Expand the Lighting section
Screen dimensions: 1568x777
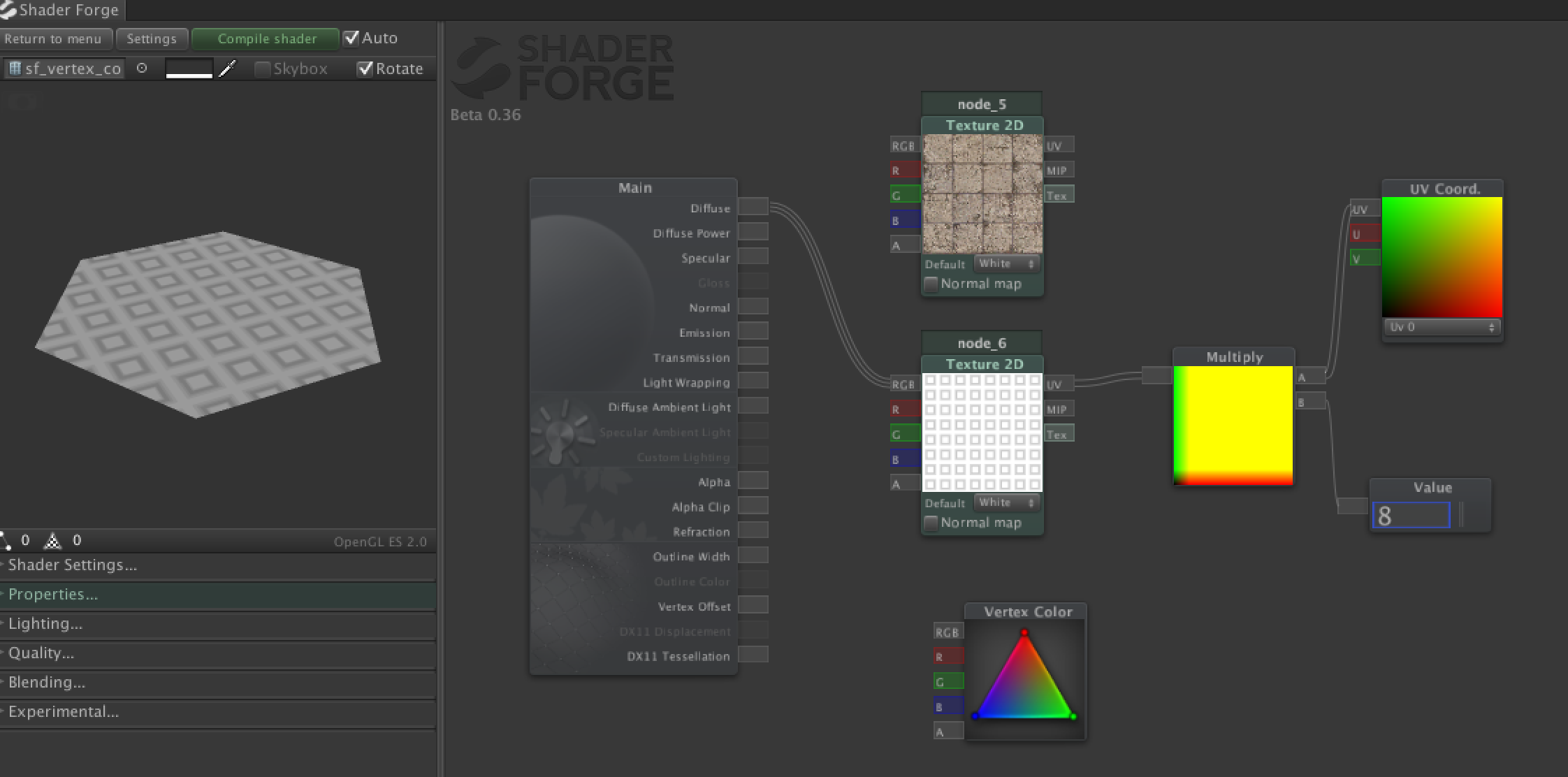218,623
